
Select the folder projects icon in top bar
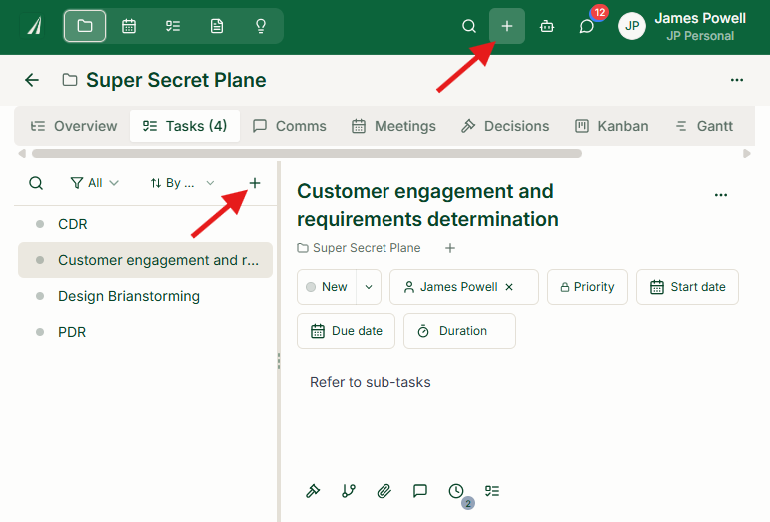[84, 26]
